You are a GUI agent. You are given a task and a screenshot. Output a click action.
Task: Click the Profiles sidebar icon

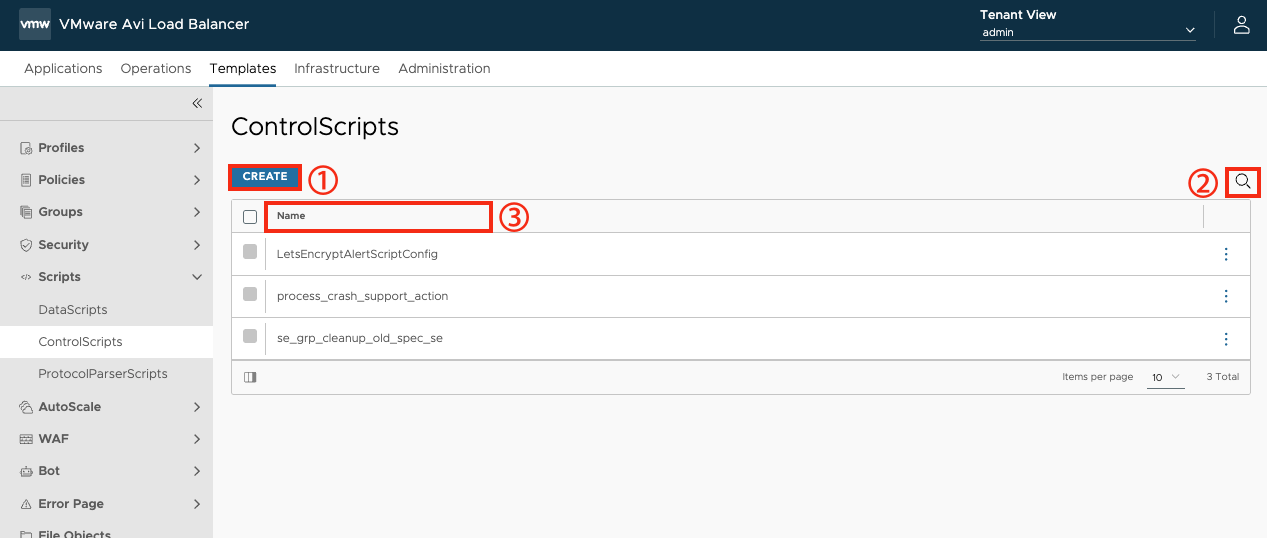(27, 148)
